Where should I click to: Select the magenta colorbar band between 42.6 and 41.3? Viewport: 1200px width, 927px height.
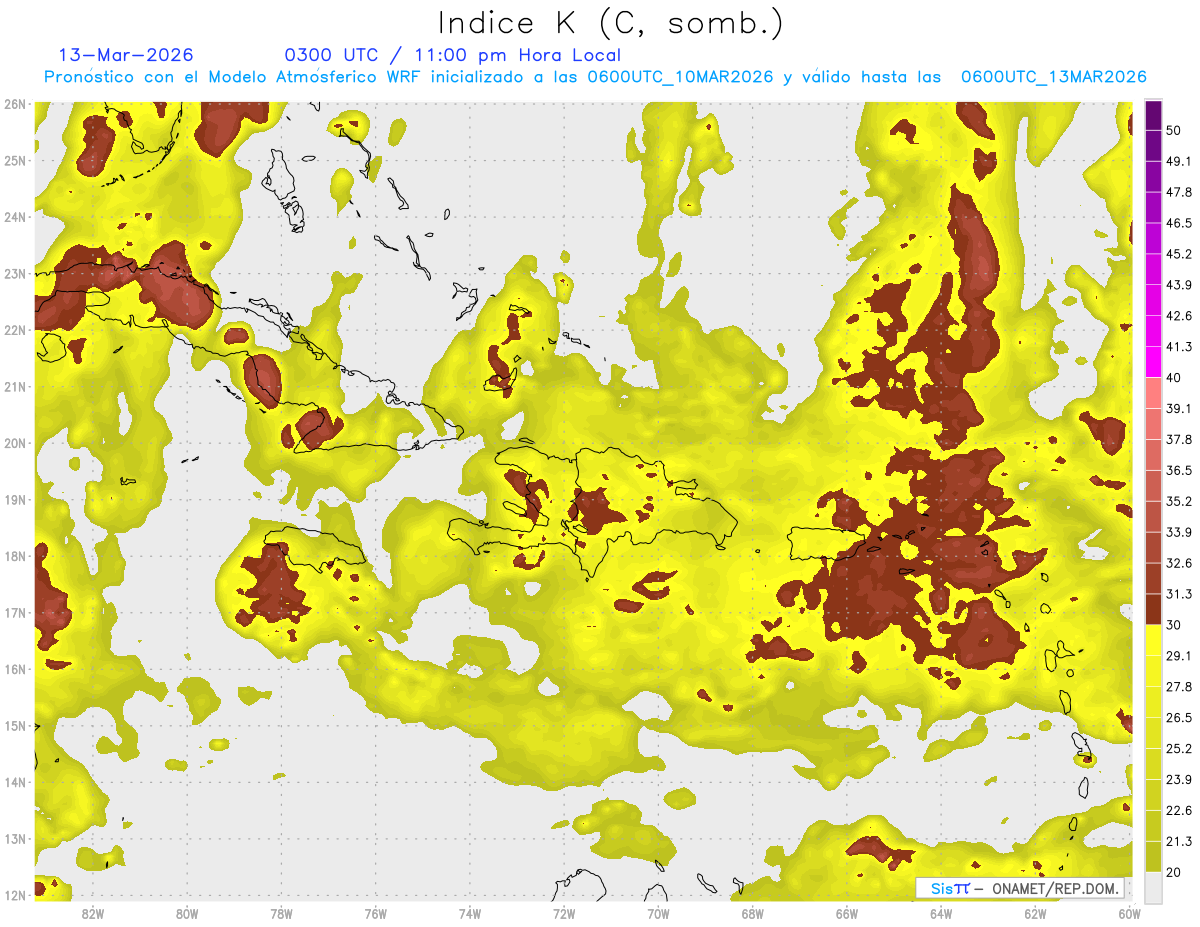(1153, 331)
